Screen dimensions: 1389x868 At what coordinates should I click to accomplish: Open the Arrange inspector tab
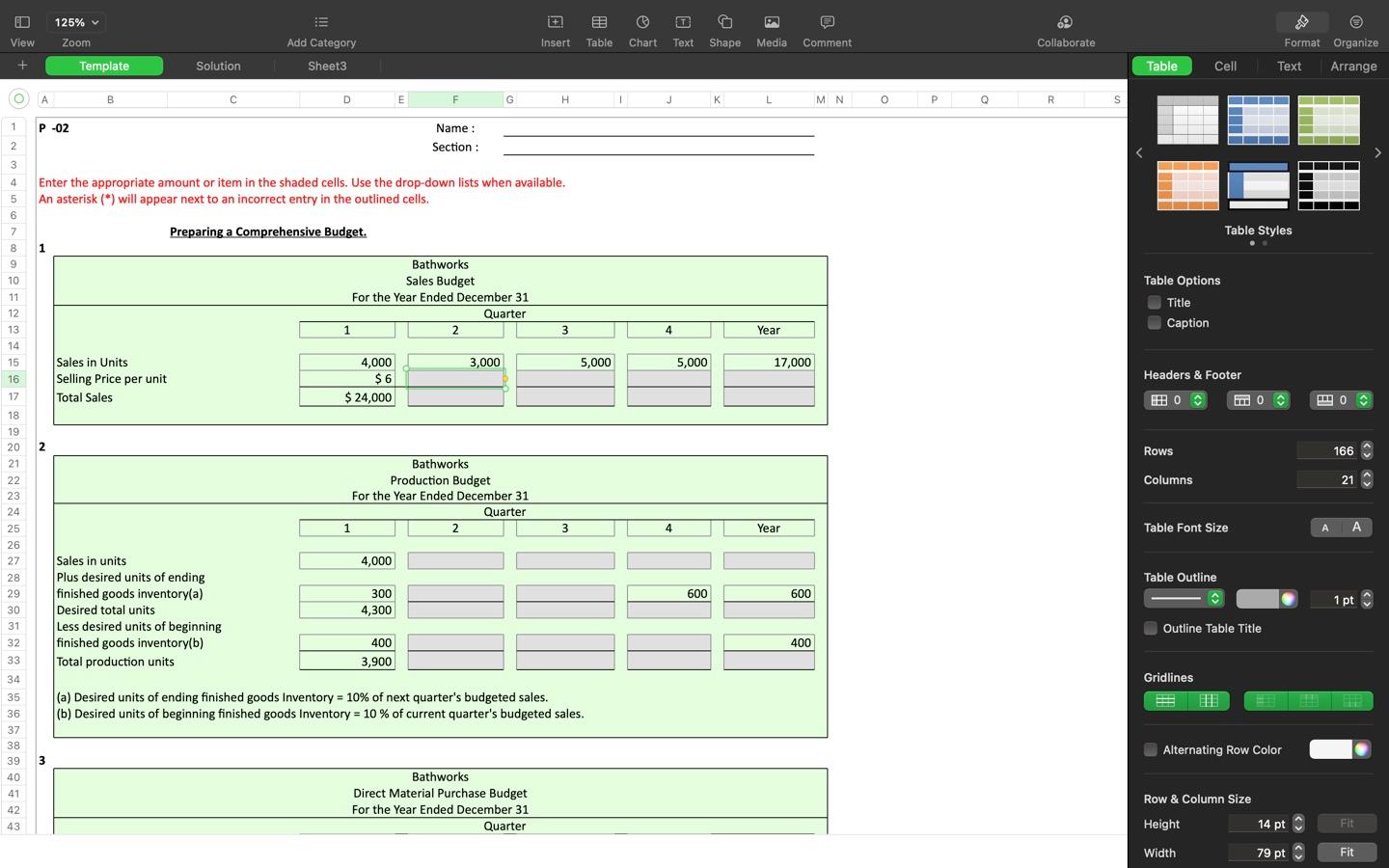1353,66
